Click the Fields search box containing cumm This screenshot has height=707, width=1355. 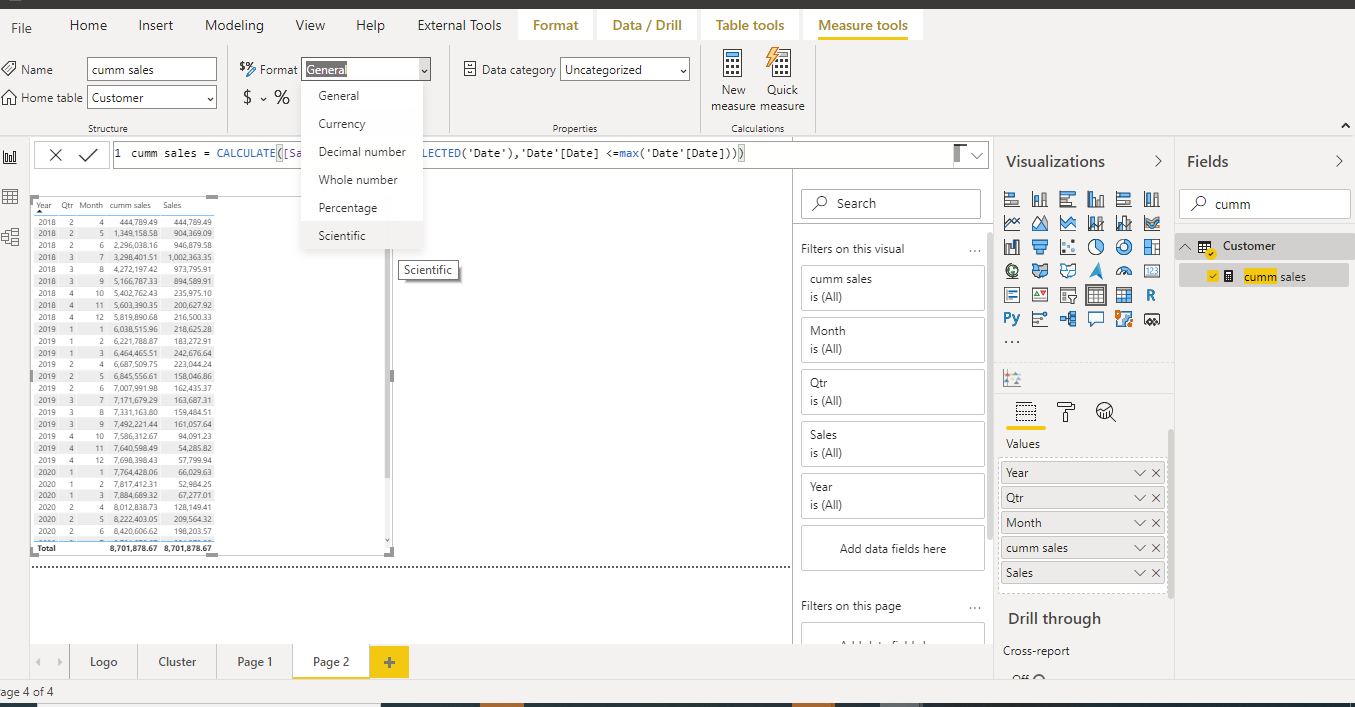tap(1265, 204)
